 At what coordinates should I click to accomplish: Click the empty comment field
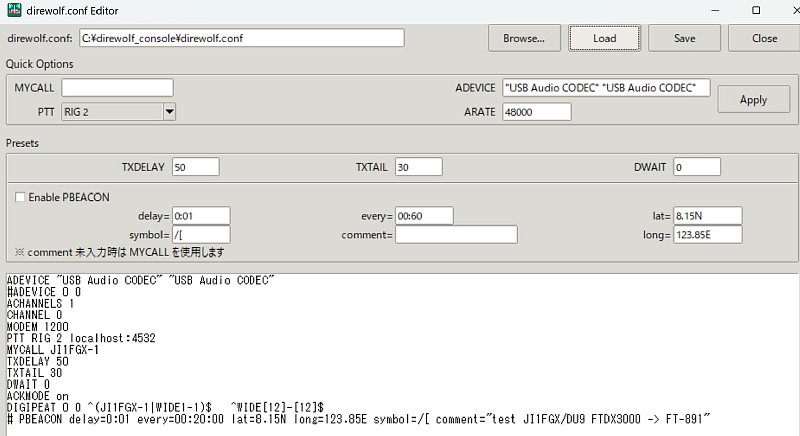point(456,235)
